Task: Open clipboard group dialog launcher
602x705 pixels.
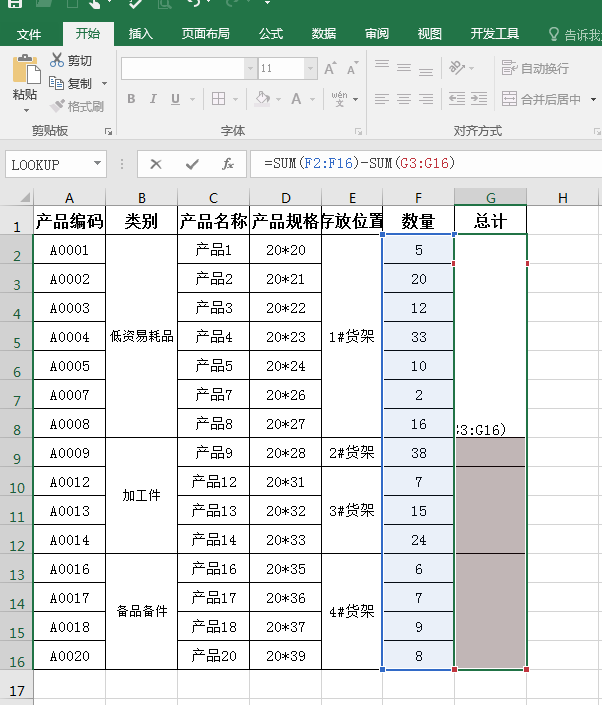Action: tap(108, 131)
